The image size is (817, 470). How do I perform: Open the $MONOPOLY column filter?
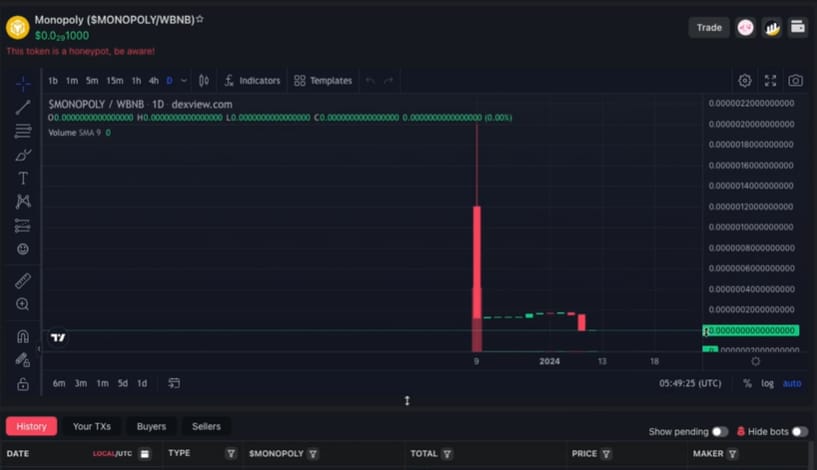pos(313,454)
